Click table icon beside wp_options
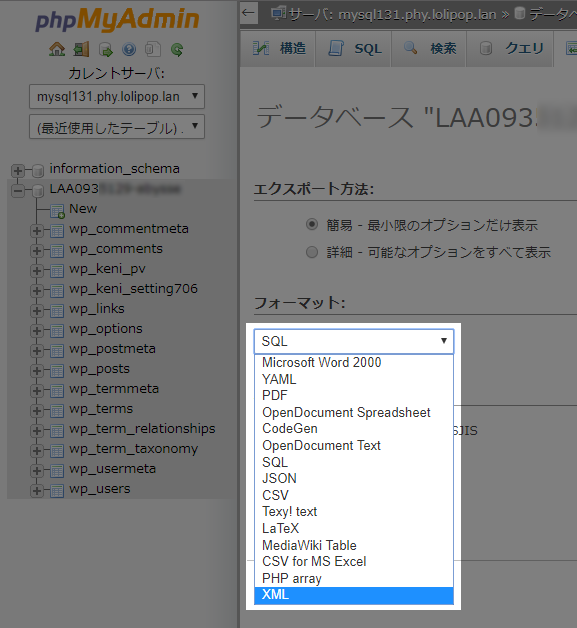The width and height of the screenshot is (577, 628). (57, 331)
